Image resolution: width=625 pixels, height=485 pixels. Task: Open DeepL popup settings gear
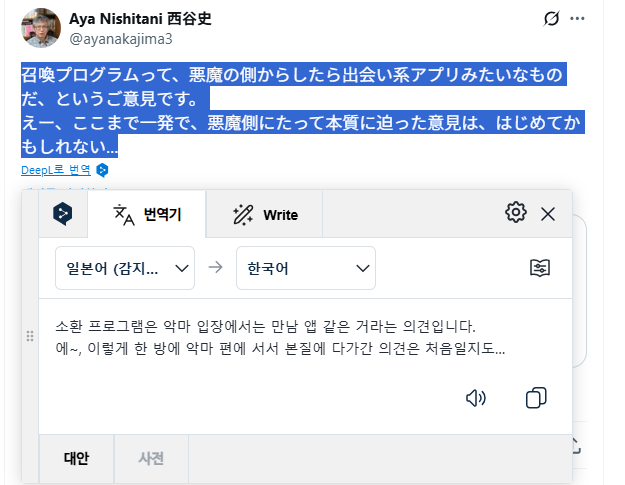click(516, 212)
